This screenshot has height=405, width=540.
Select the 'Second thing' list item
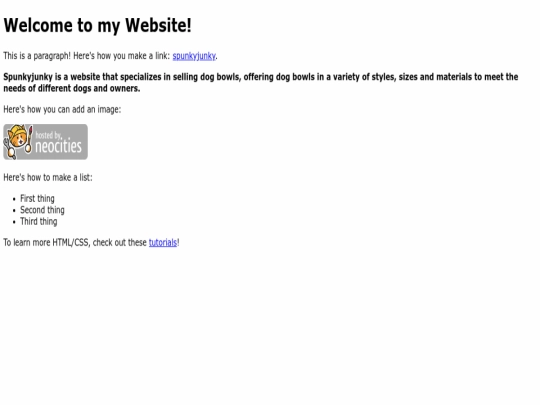pos(42,210)
